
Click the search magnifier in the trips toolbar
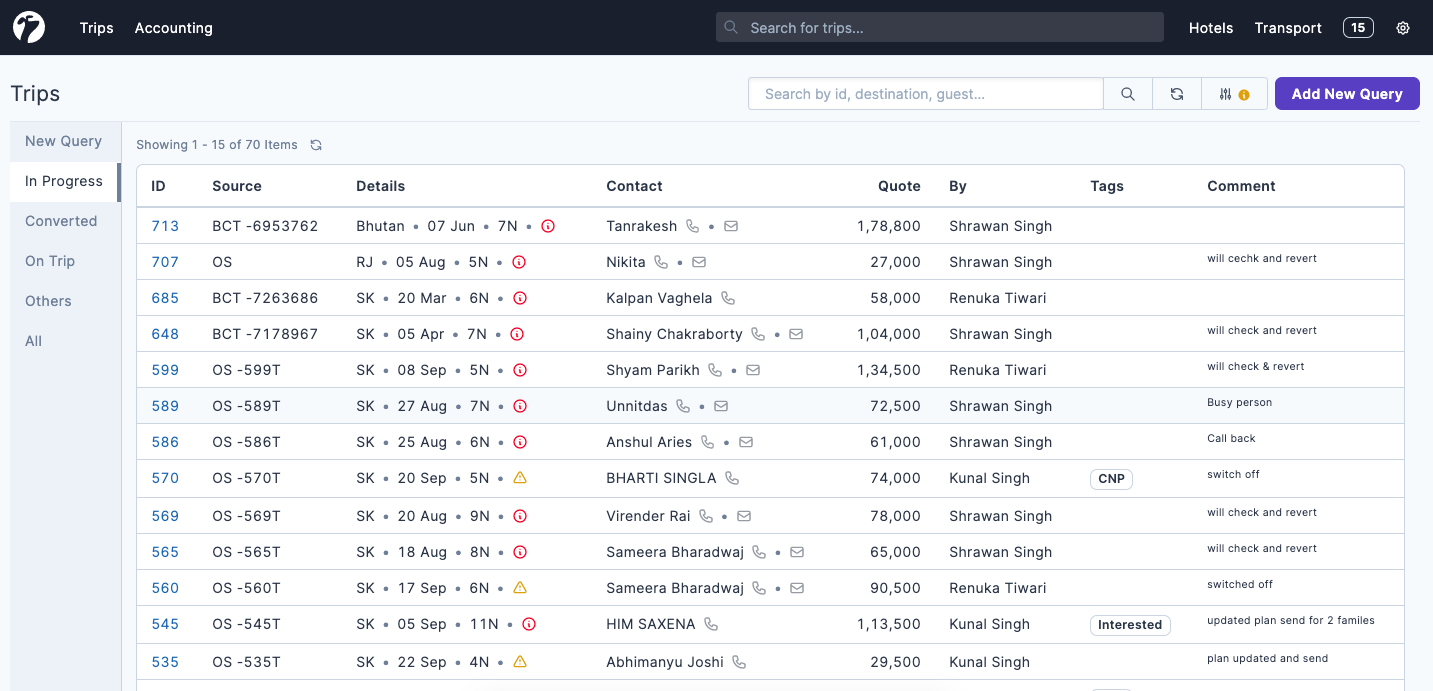(x=1127, y=93)
